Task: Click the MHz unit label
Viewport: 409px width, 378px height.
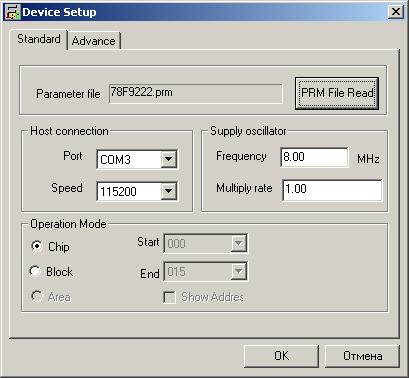Action: [368, 159]
